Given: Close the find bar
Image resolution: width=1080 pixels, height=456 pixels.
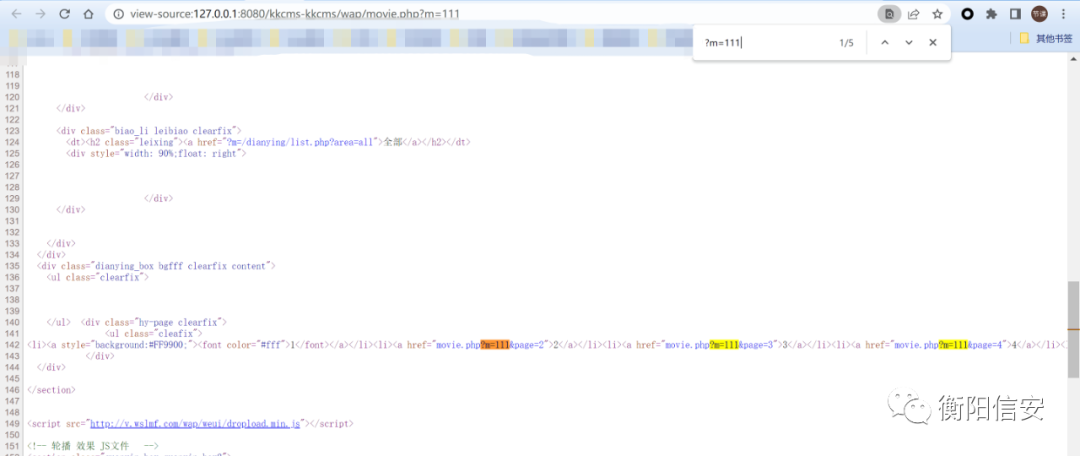Looking at the screenshot, I should [933, 43].
